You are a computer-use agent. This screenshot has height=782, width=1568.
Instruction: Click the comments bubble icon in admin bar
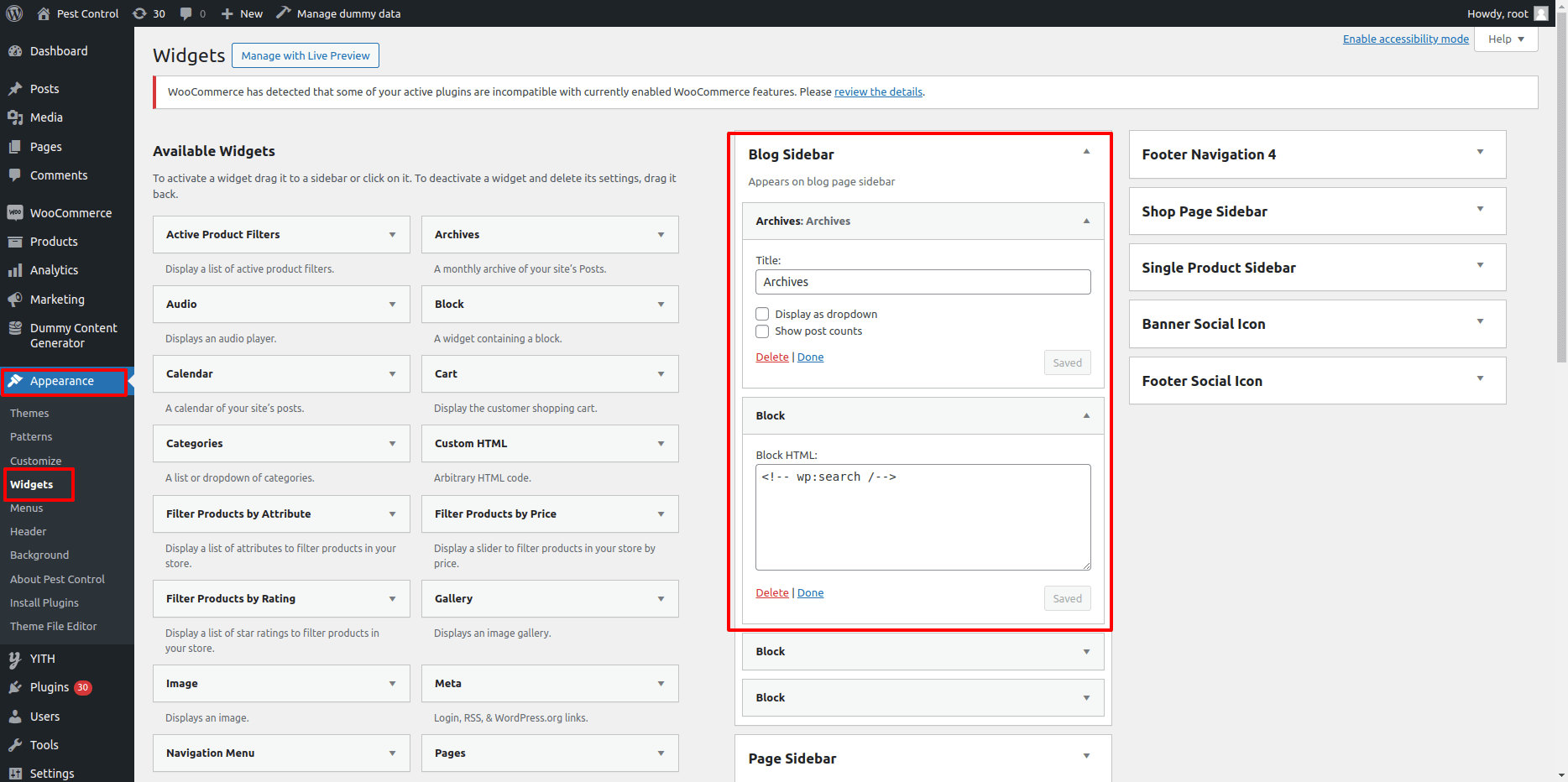[186, 13]
